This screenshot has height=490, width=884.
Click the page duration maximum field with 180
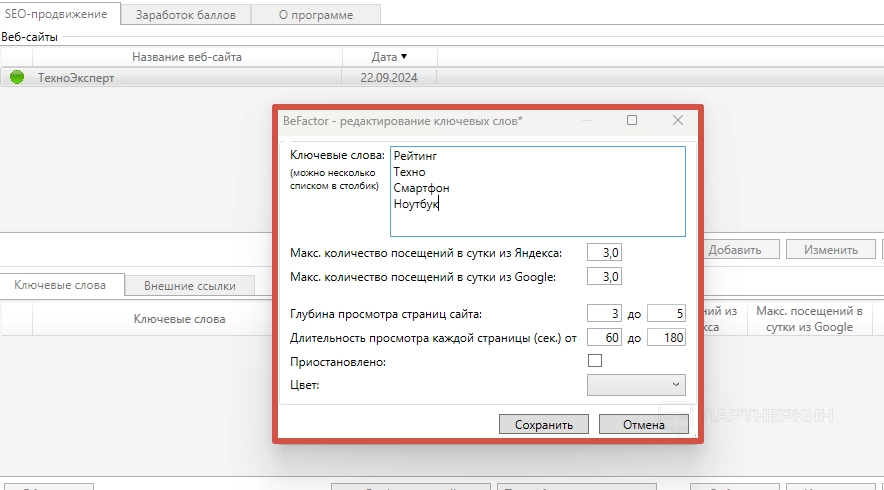(x=667, y=337)
